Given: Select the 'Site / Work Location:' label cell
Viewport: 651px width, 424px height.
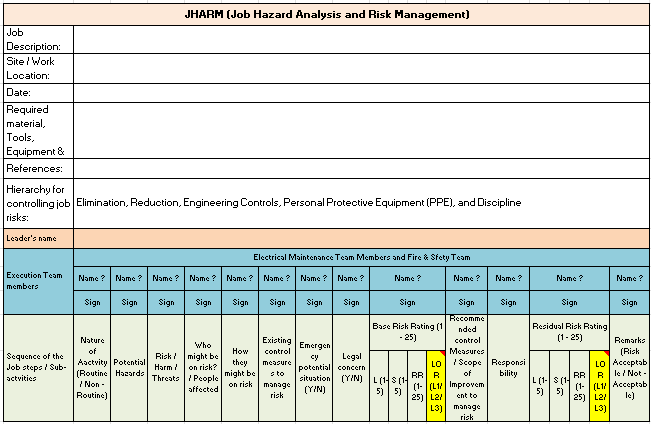Looking at the screenshot, I should pos(39,68).
